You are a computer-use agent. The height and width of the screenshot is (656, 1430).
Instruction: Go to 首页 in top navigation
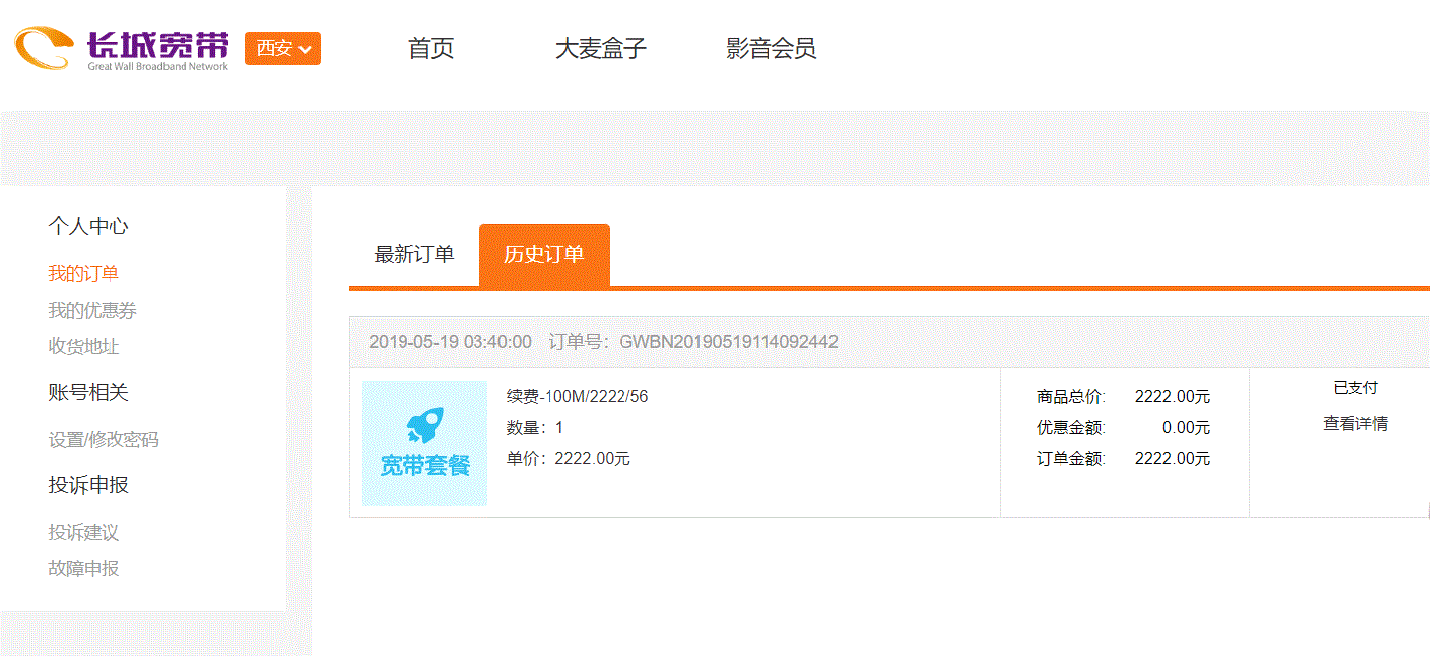point(431,48)
